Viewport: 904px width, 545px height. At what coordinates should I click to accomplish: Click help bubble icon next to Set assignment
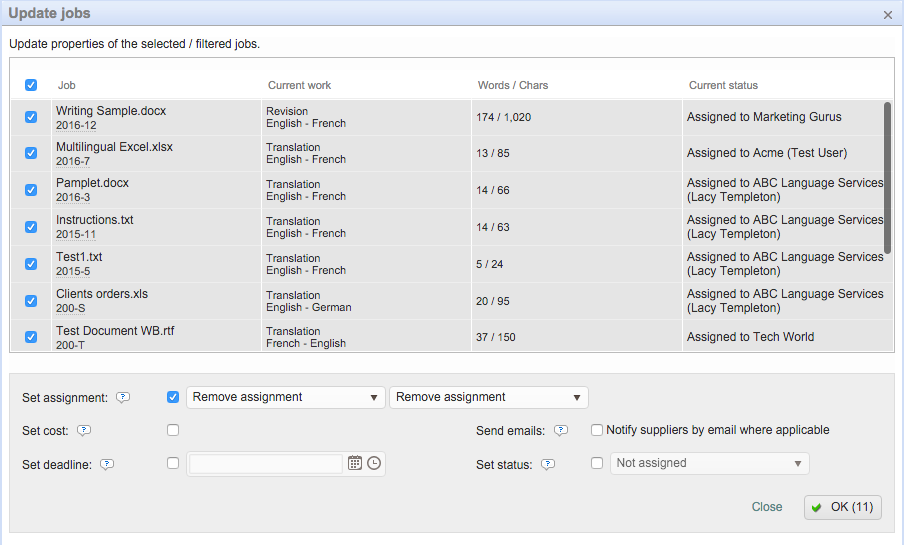123,397
